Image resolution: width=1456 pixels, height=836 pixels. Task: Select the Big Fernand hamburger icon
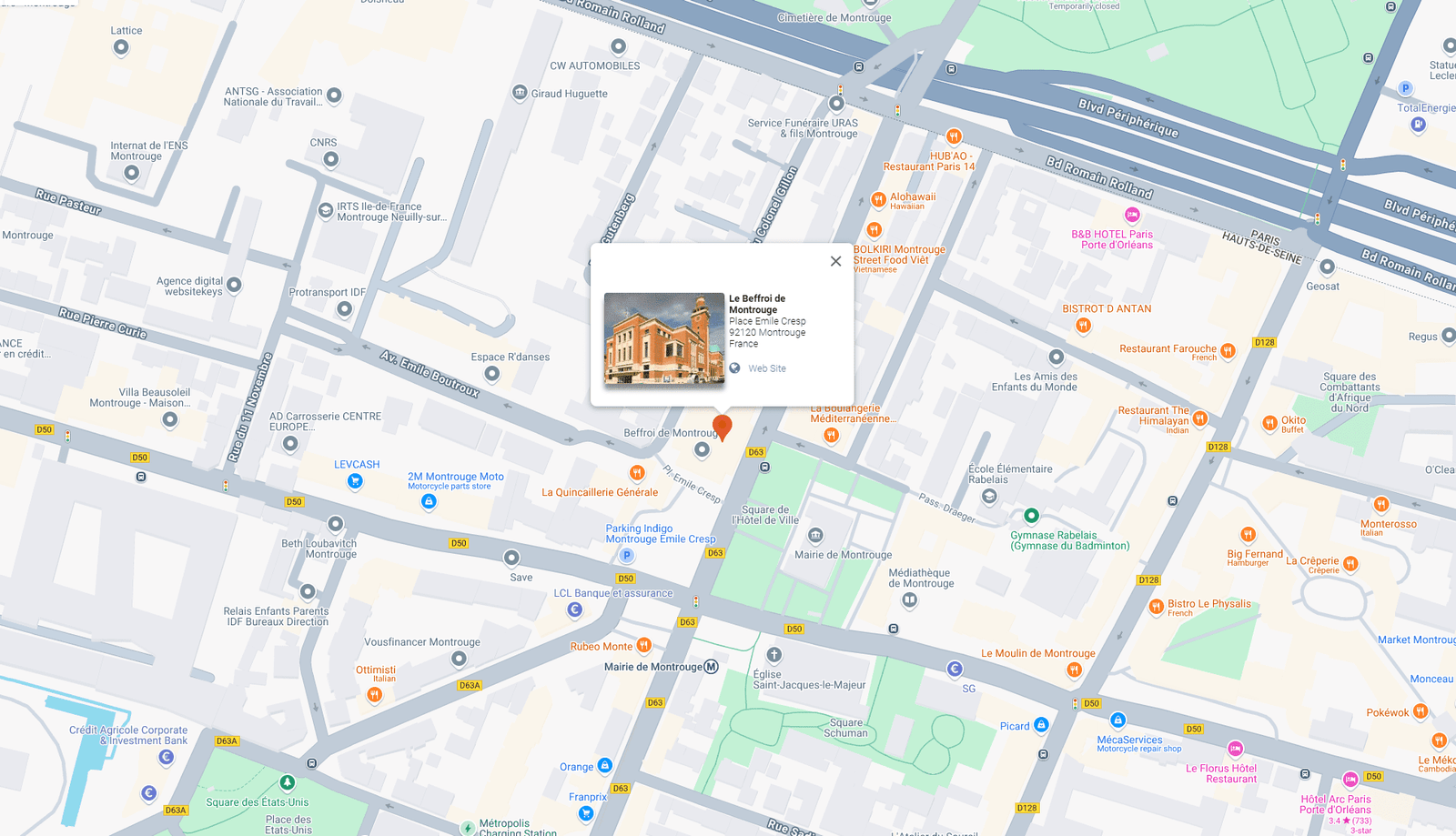[1248, 535]
